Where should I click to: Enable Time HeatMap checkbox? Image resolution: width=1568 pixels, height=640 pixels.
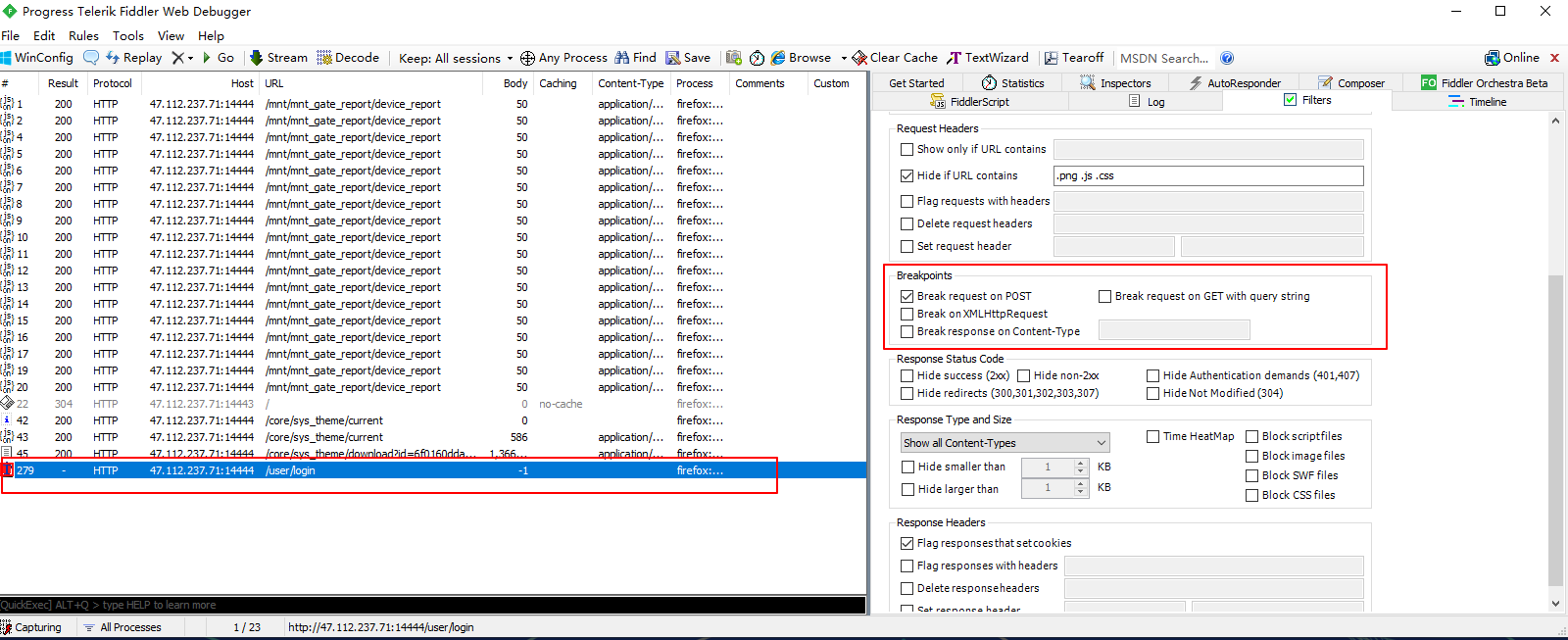(1152, 437)
